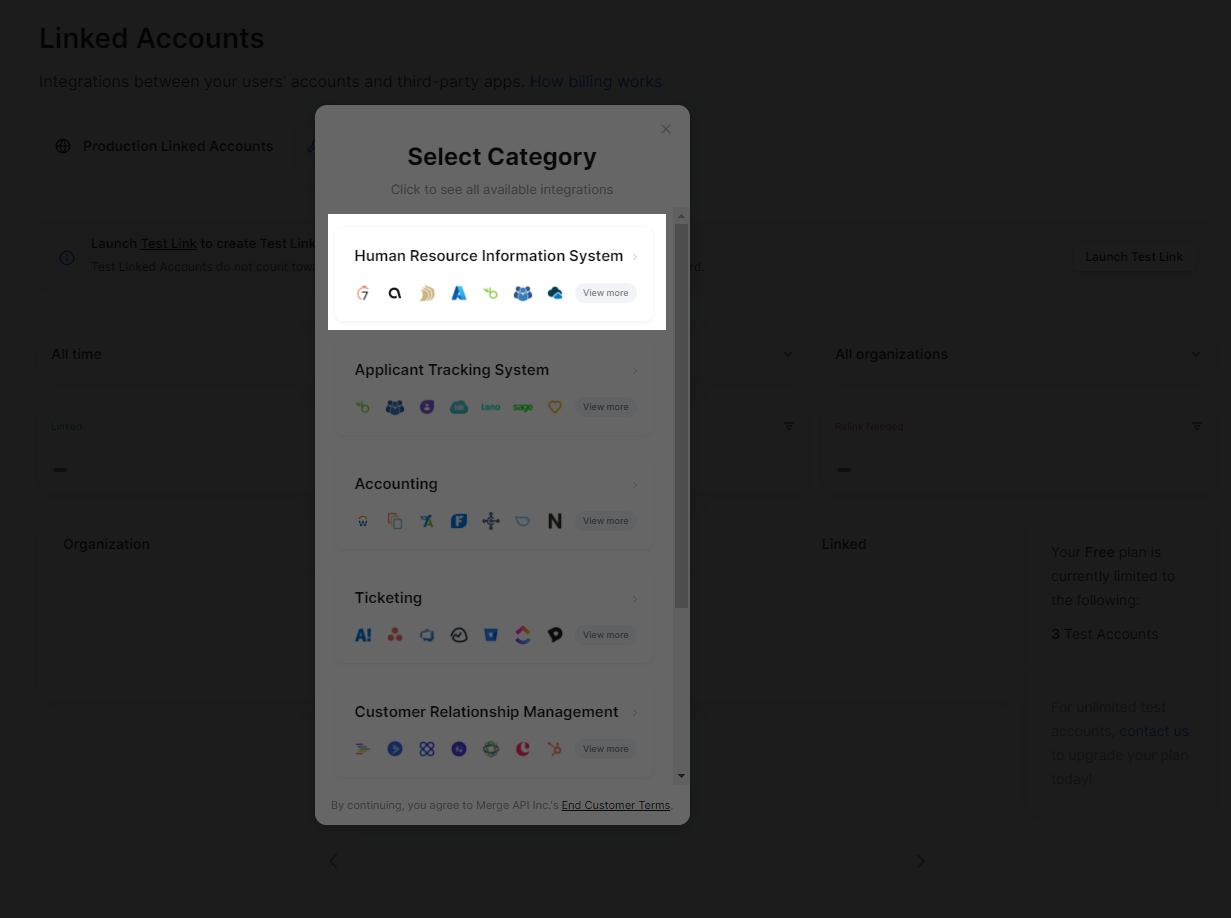The image size is (1231, 918).
Task: Click the purple person badge icon under Applicant Tracking System
Action: click(427, 407)
